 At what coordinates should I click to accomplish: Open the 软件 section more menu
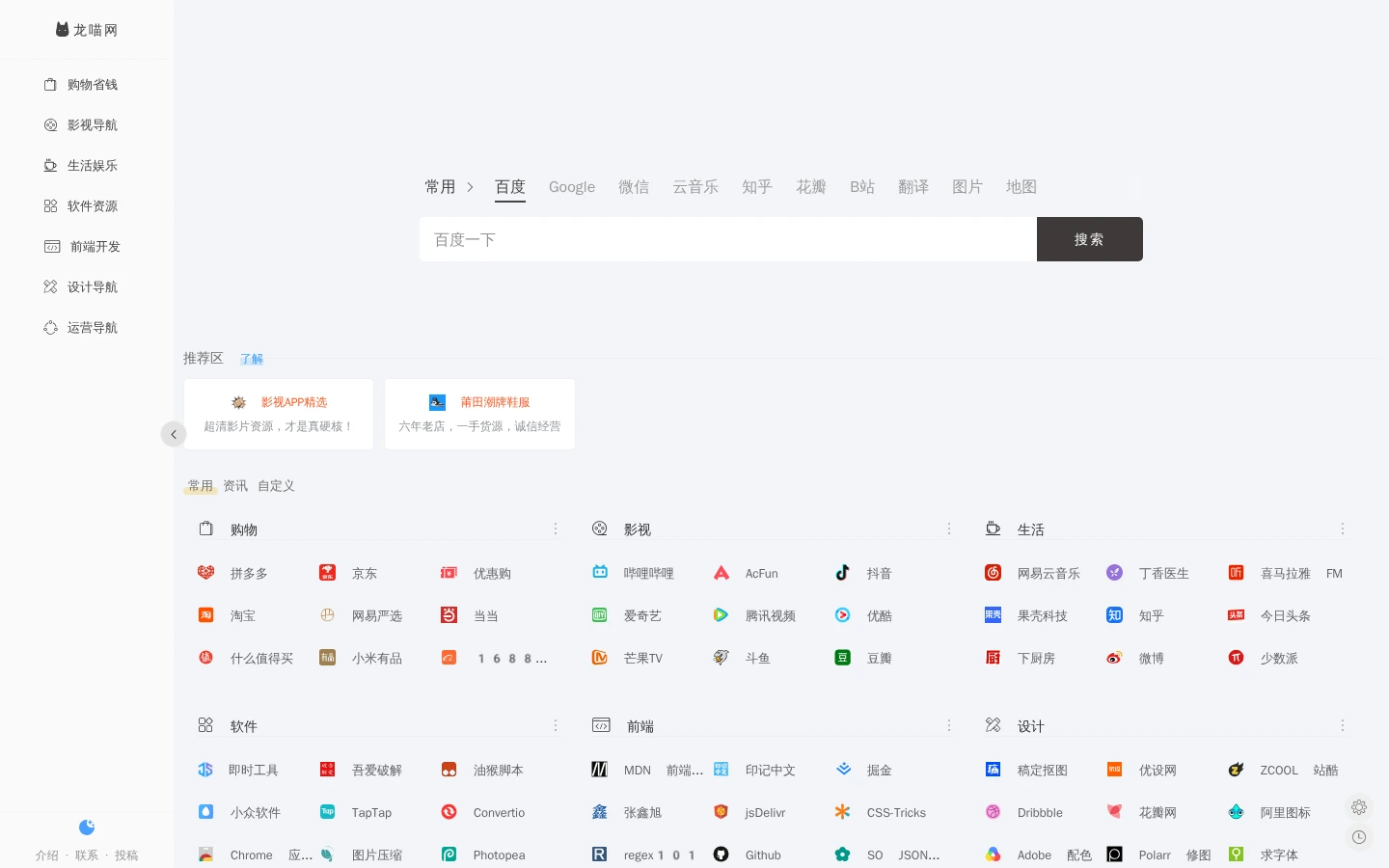pos(556,725)
